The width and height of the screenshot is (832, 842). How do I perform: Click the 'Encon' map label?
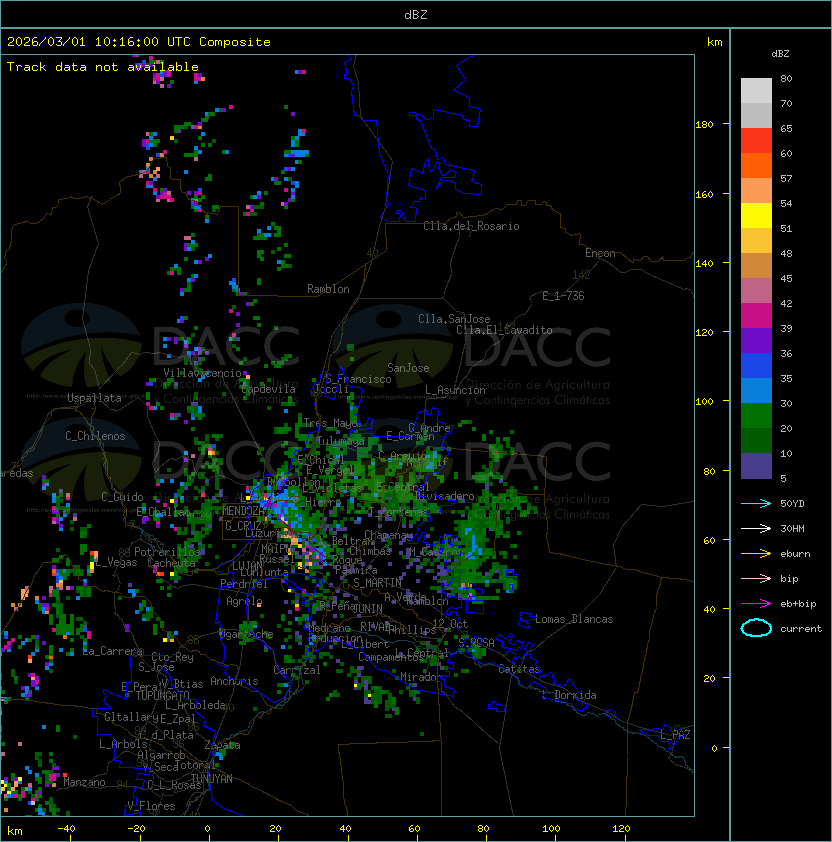[x=600, y=253]
